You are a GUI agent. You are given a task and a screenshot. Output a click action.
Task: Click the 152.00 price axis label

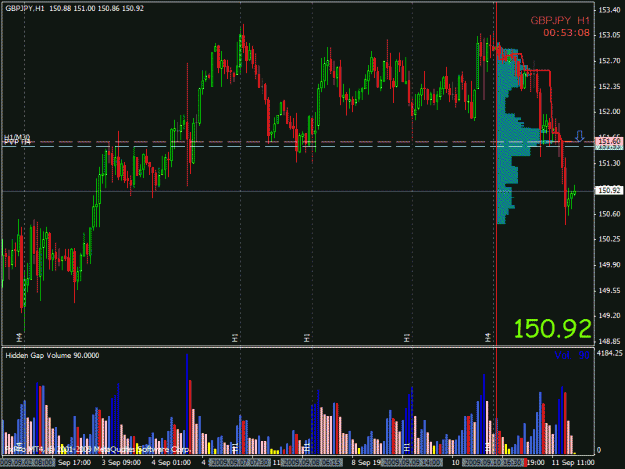[x=609, y=112]
